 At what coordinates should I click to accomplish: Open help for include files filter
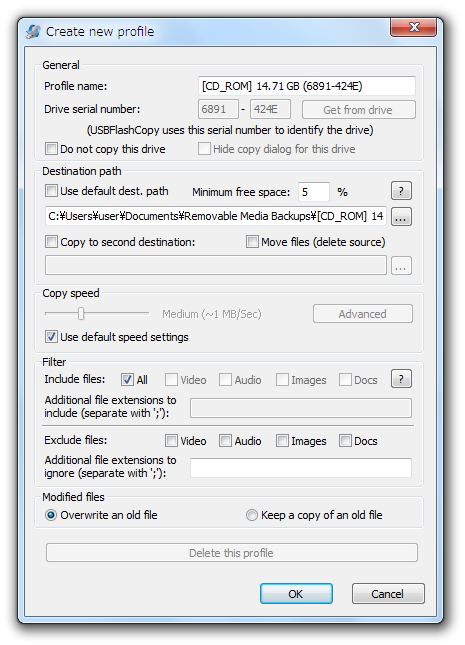pyautogui.click(x=401, y=379)
